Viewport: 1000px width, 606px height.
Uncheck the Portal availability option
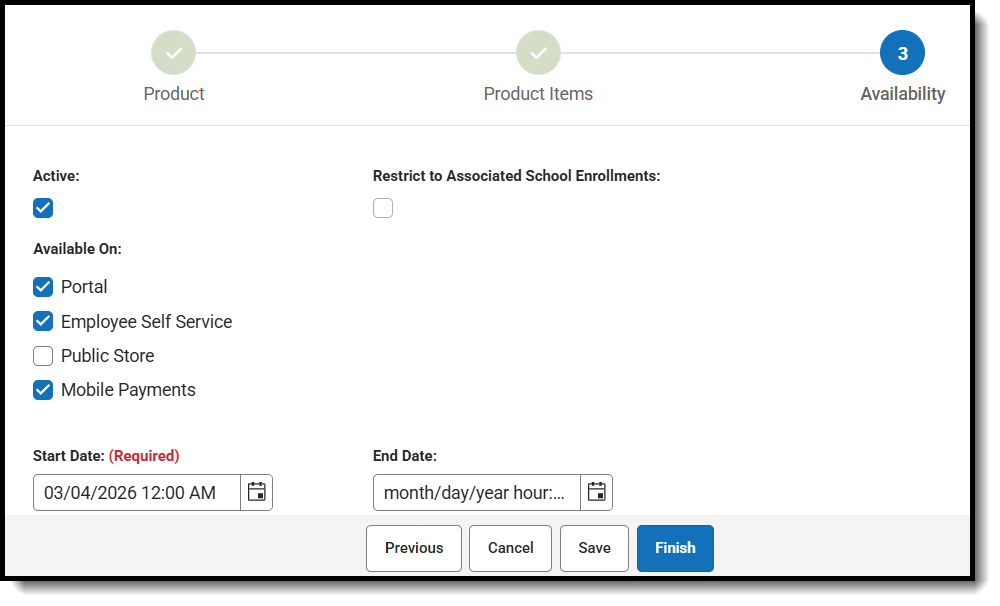click(x=43, y=287)
